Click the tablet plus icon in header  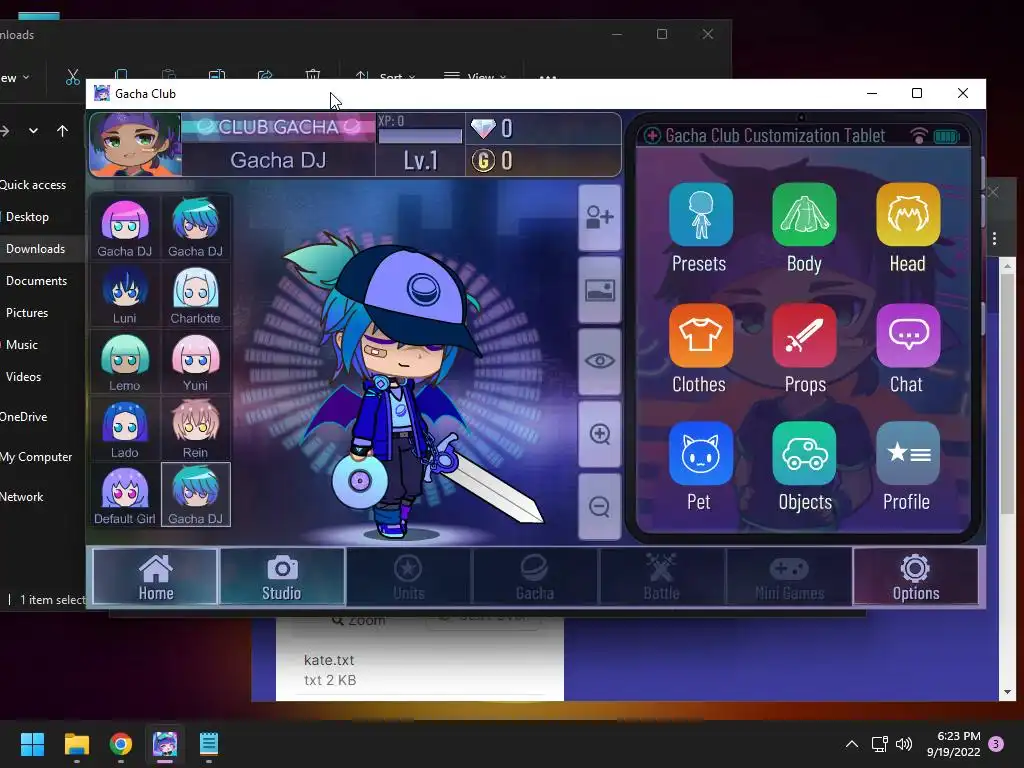[x=652, y=136]
